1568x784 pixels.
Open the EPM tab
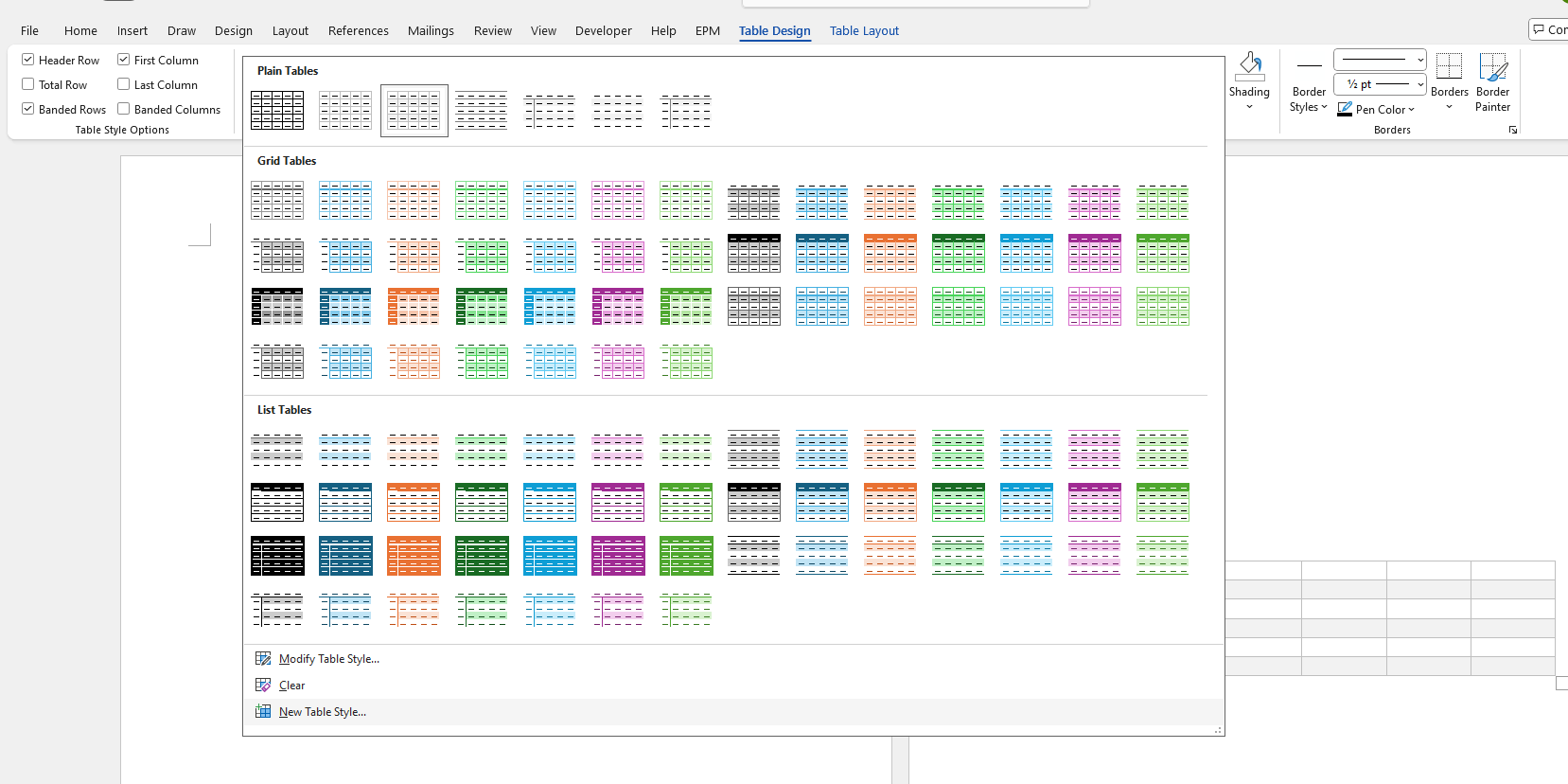pos(708,30)
